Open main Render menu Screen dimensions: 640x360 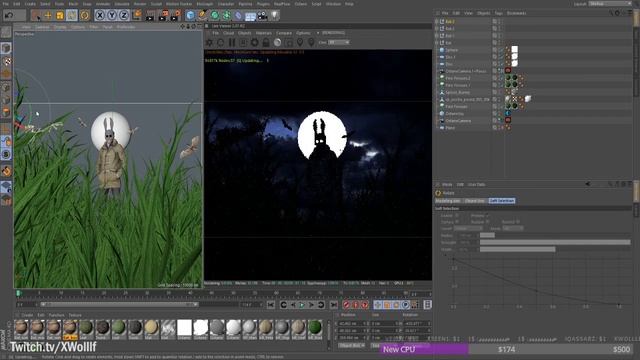pos(140,4)
